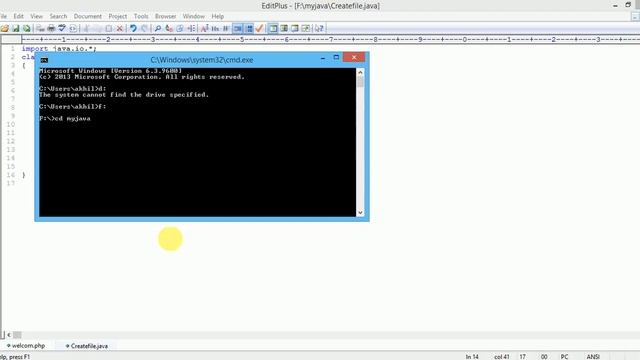The height and width of the screenshot is (360, 640).
Task: Maximize the cmd.exe window
Action: click(336, 58)
